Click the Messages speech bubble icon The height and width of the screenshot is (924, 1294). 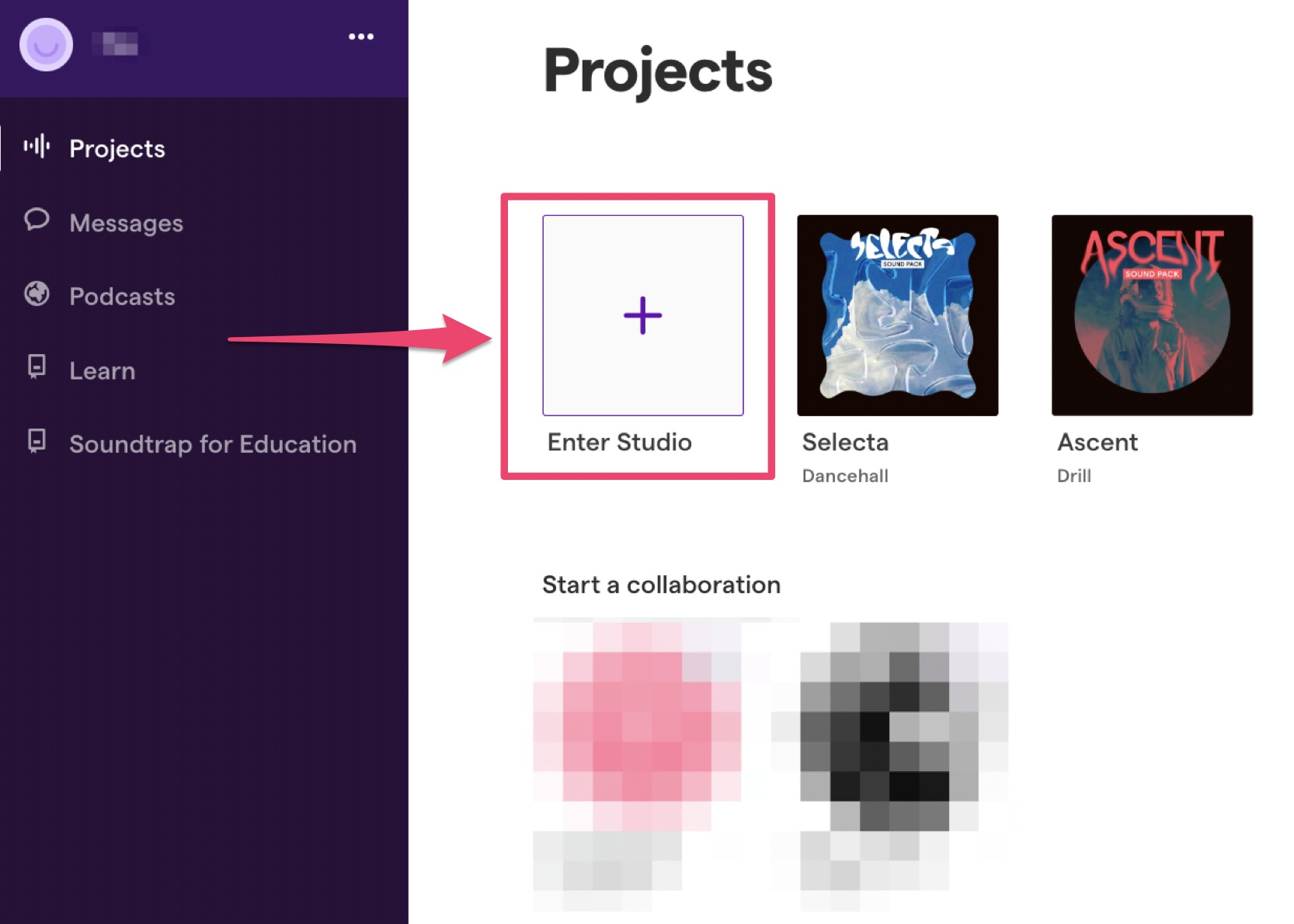[x=37, y=221]
